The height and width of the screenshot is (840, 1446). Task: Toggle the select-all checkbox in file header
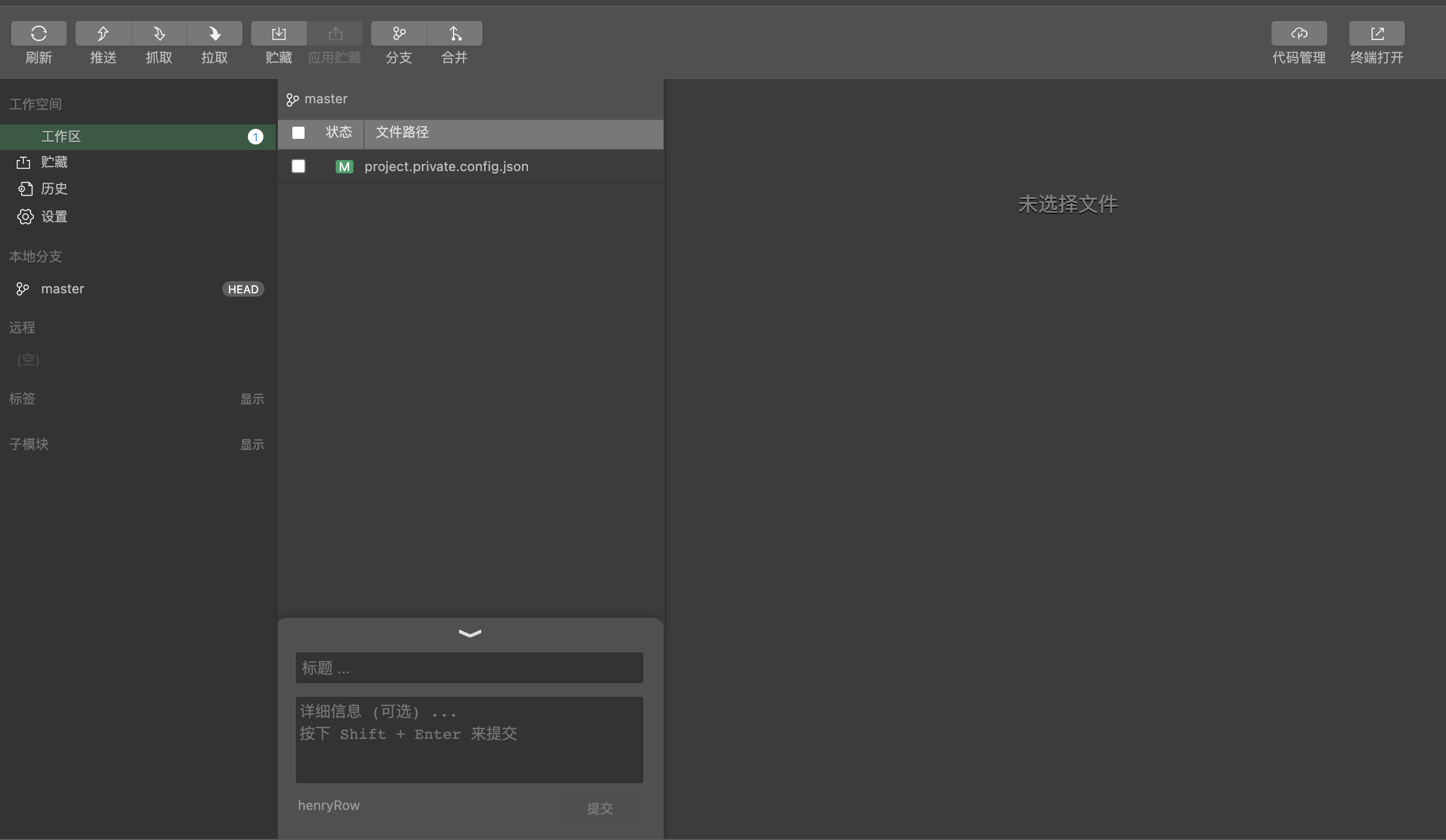coord(298,133)
